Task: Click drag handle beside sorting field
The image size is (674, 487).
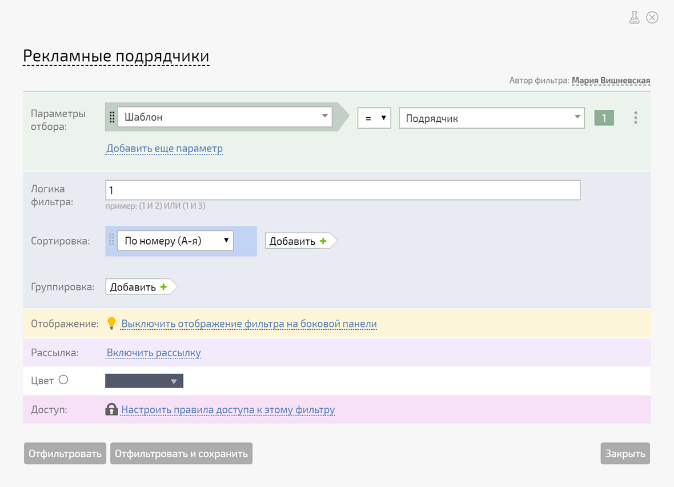Action: (x=112, y=240)
